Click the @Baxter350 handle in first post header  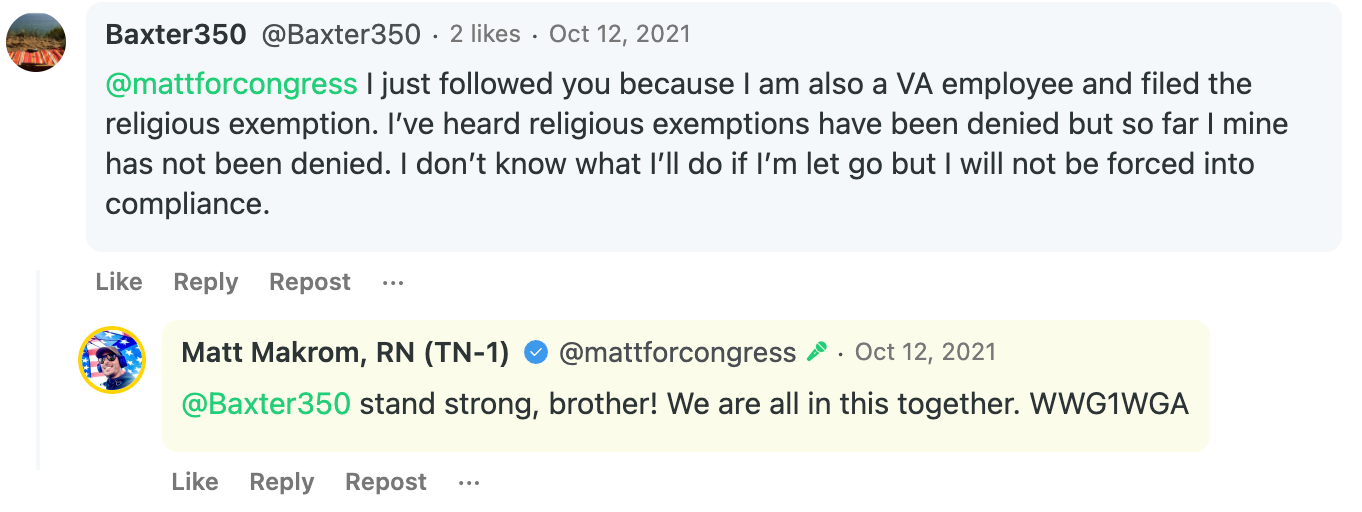coord(341,34)
